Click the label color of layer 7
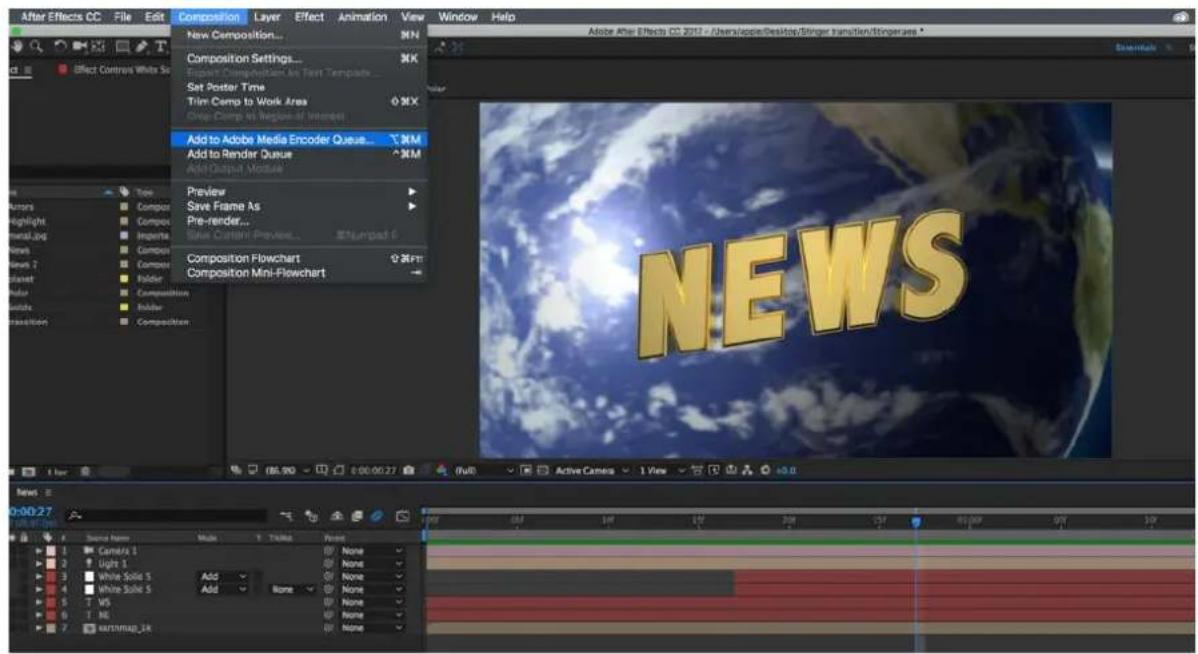The height and width of the screenshot is (654, 1198). [x=51, y=628]
